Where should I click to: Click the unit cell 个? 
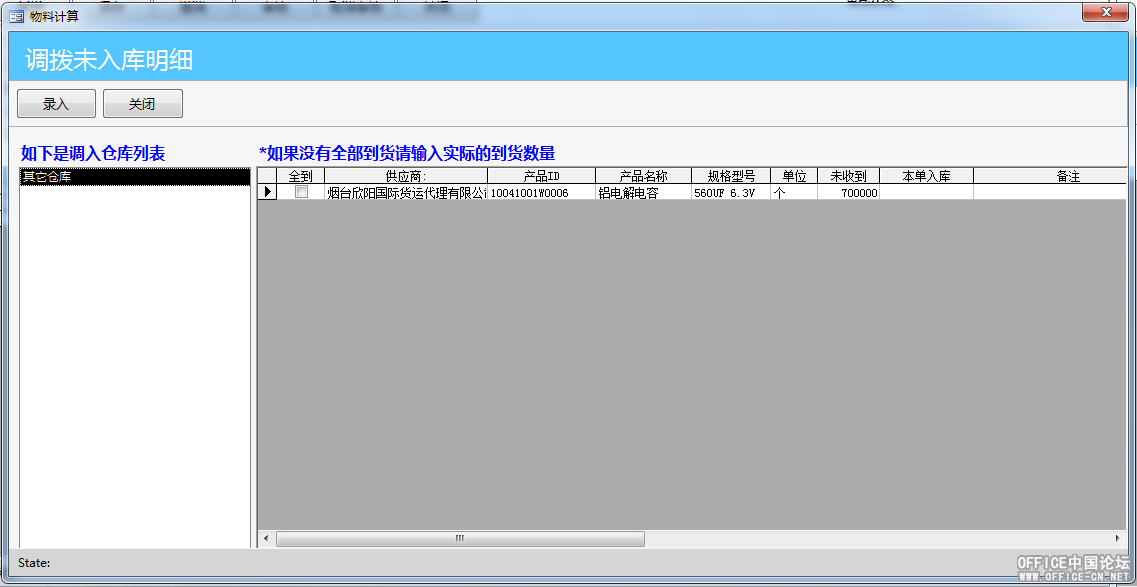(794, 193)
